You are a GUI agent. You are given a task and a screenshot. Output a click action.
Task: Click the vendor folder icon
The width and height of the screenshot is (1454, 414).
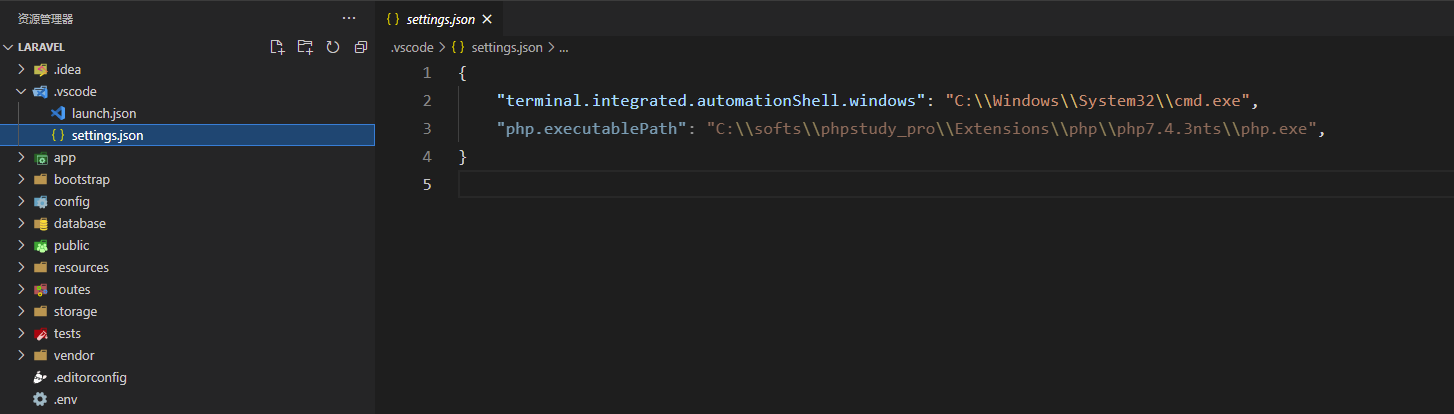pos(41,355)
